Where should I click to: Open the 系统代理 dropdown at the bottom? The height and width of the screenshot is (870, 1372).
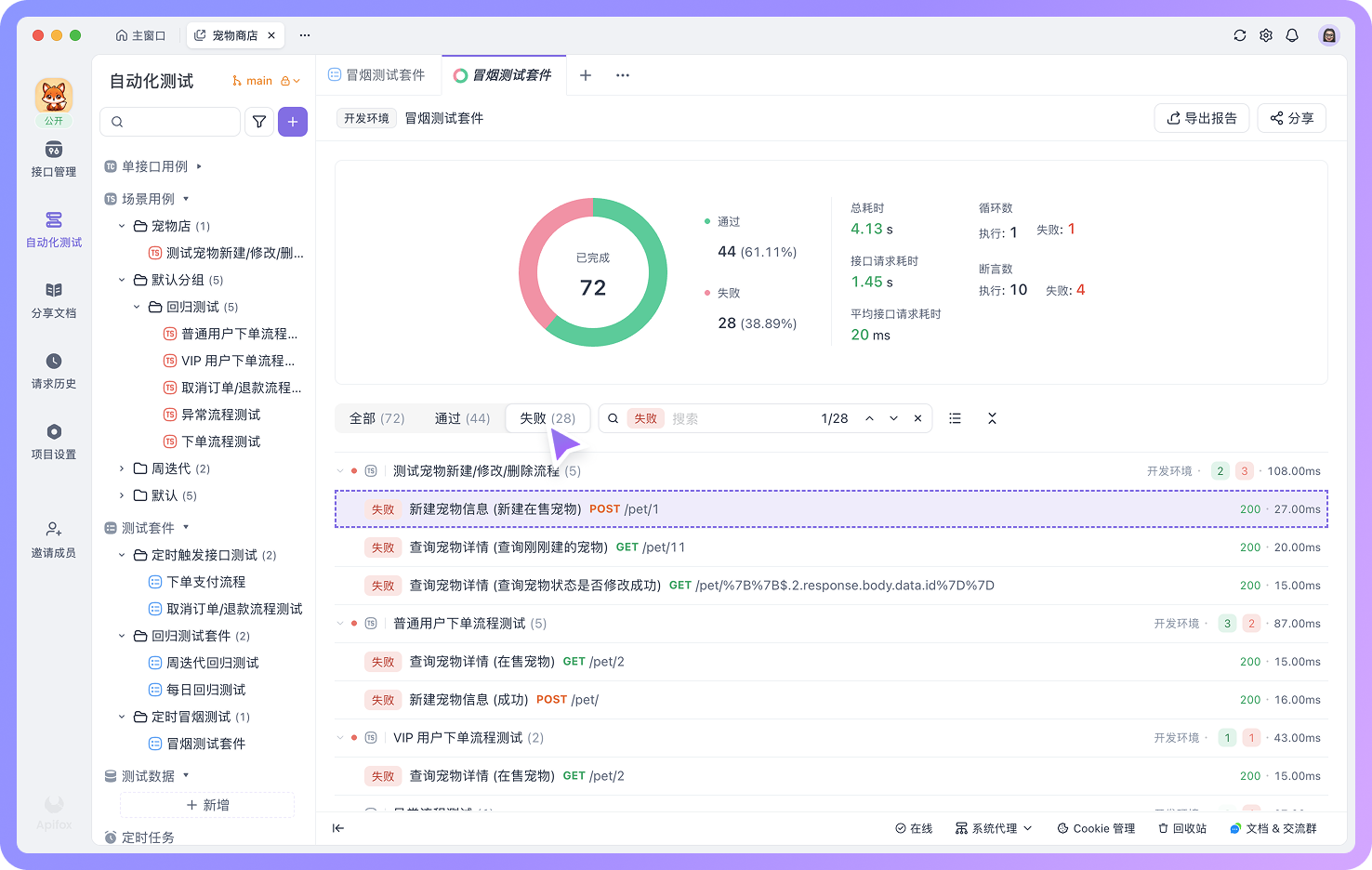993,828
